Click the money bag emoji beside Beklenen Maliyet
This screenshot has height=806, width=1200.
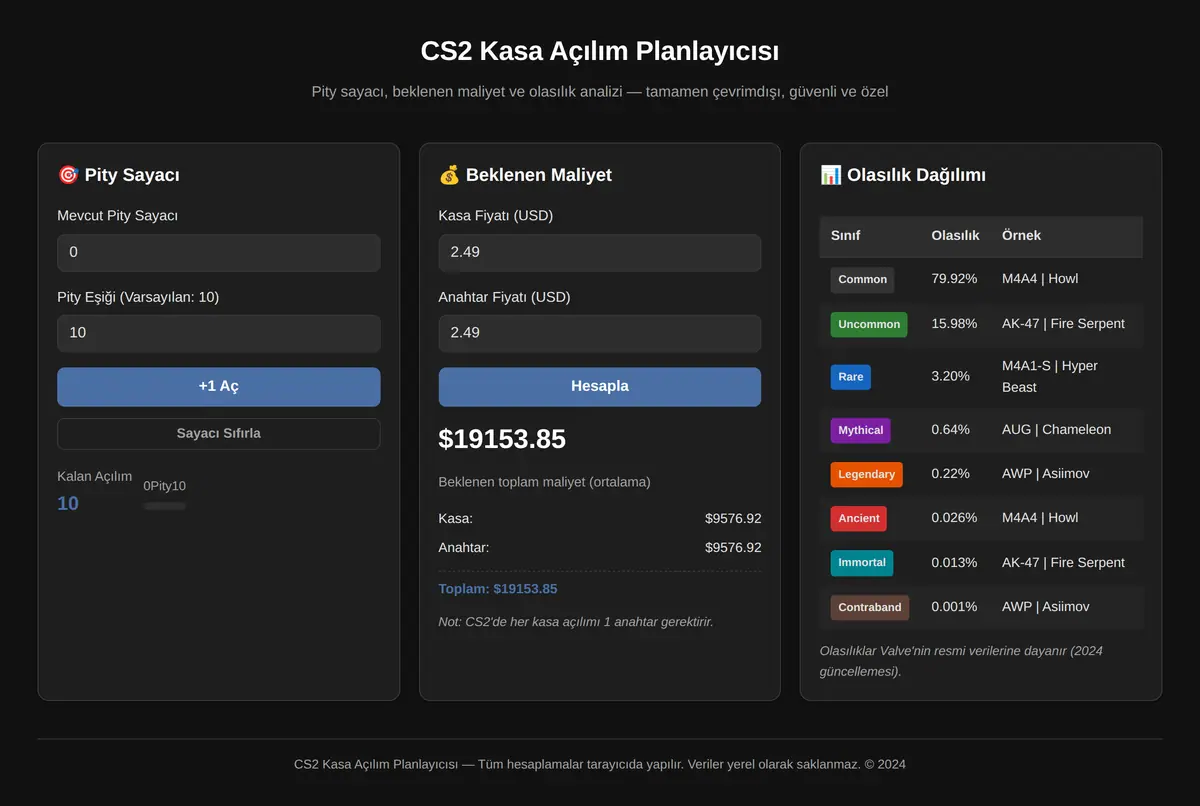point(449,175)
